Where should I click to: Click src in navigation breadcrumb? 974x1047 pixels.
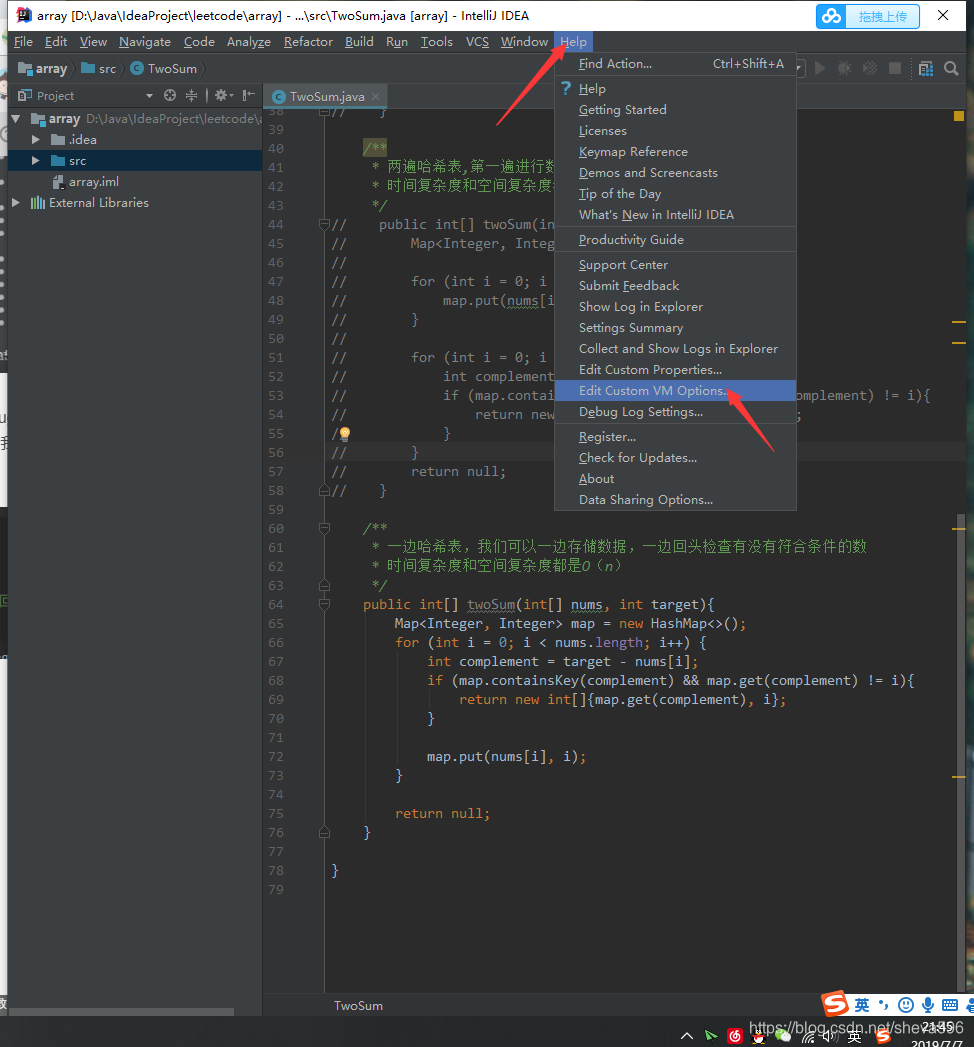[99, 68]
